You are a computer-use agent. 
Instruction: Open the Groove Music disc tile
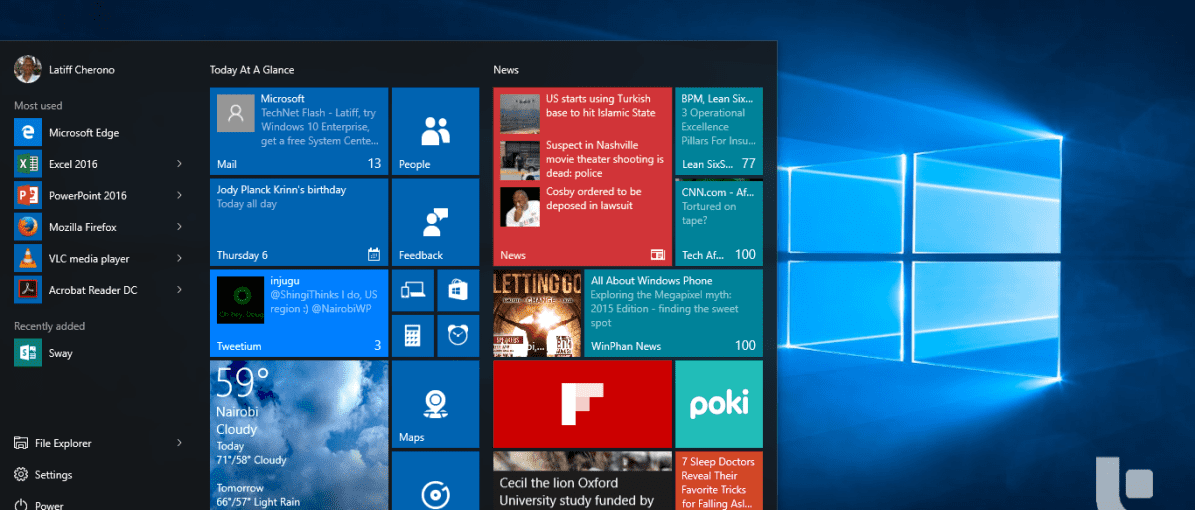pyautogui.click(x=435, y=480)
